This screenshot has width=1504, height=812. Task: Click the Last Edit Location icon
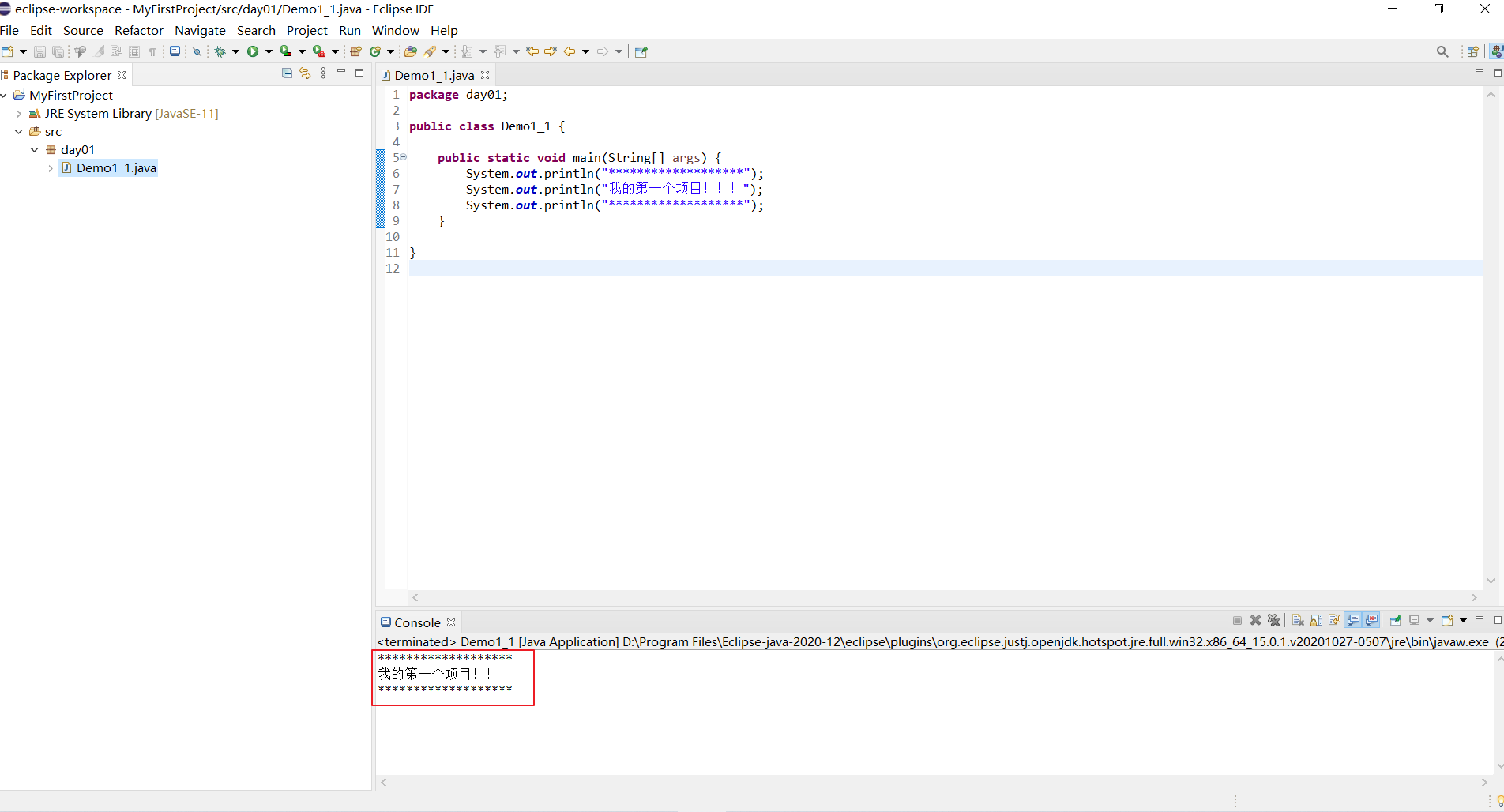(x=532, y=51)
